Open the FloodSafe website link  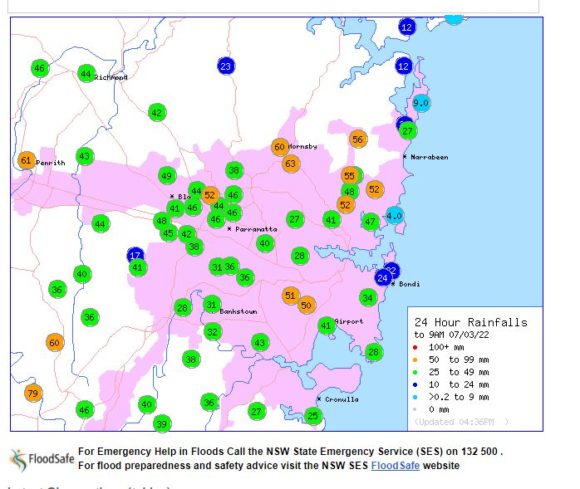[x=395, y=465]
